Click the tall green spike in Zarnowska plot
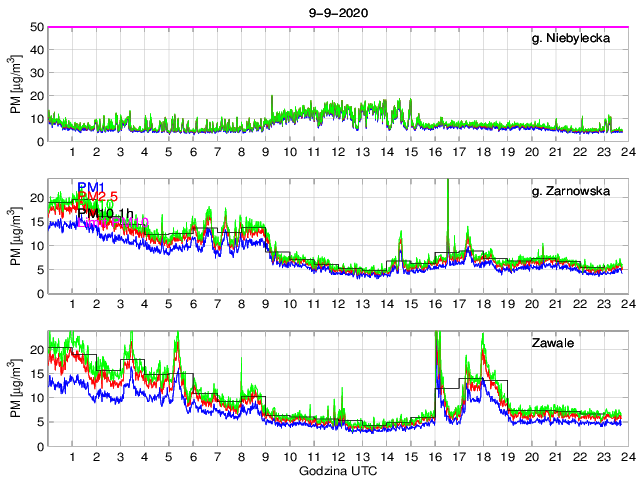Viewport: 640px width, 480px height. pos(448,200)
